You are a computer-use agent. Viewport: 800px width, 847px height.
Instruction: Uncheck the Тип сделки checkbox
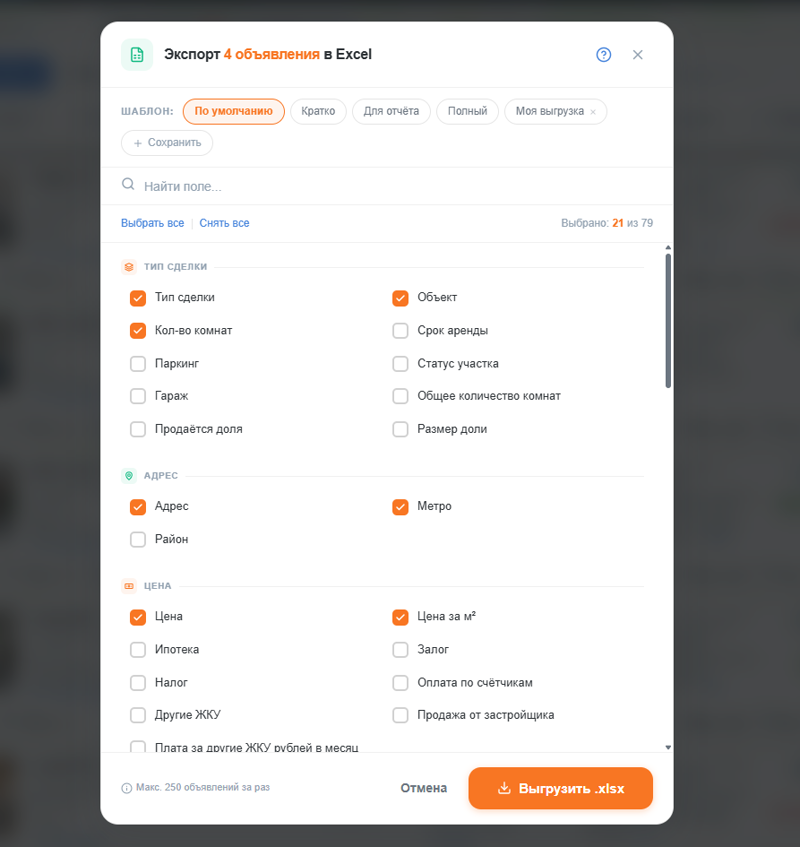tap(138, 298)
